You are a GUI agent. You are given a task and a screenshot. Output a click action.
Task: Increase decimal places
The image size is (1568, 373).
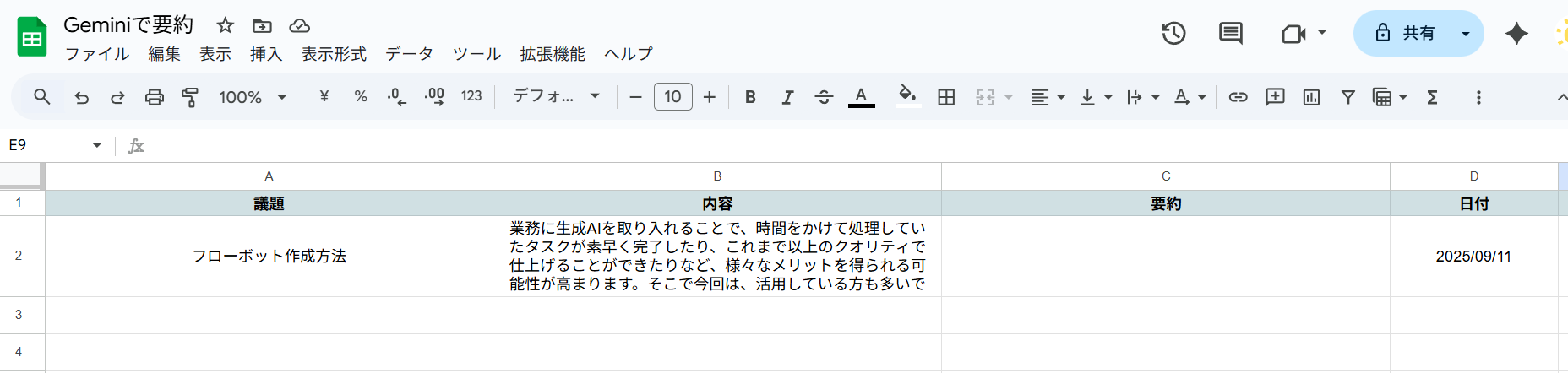(x=434, y=96)
